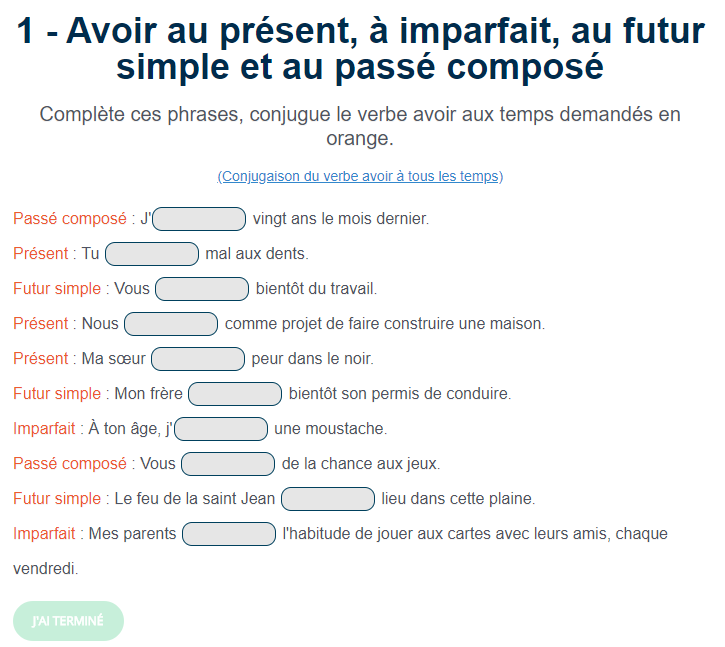This screenshot has height=647, width=725.
Task: Select the blank after 'Ma sœur'
Action: (198, 359)
